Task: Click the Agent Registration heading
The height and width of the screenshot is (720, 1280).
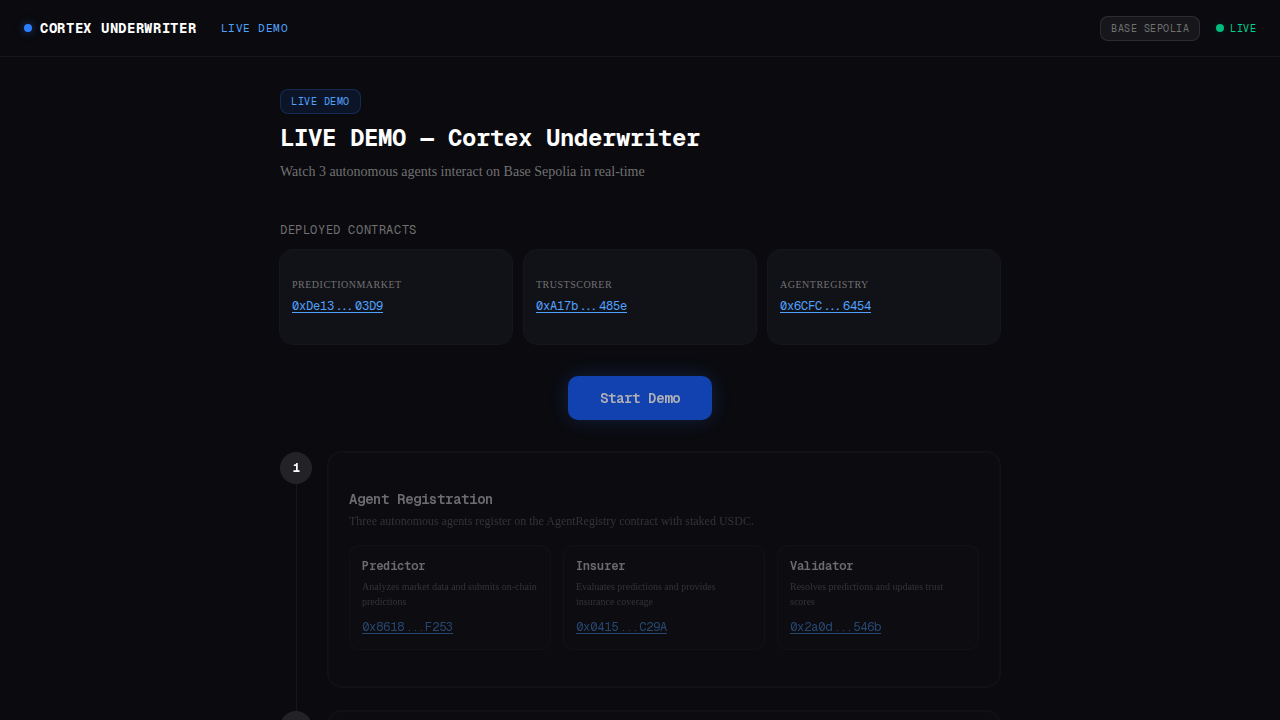Action: [x=420, y=499]
